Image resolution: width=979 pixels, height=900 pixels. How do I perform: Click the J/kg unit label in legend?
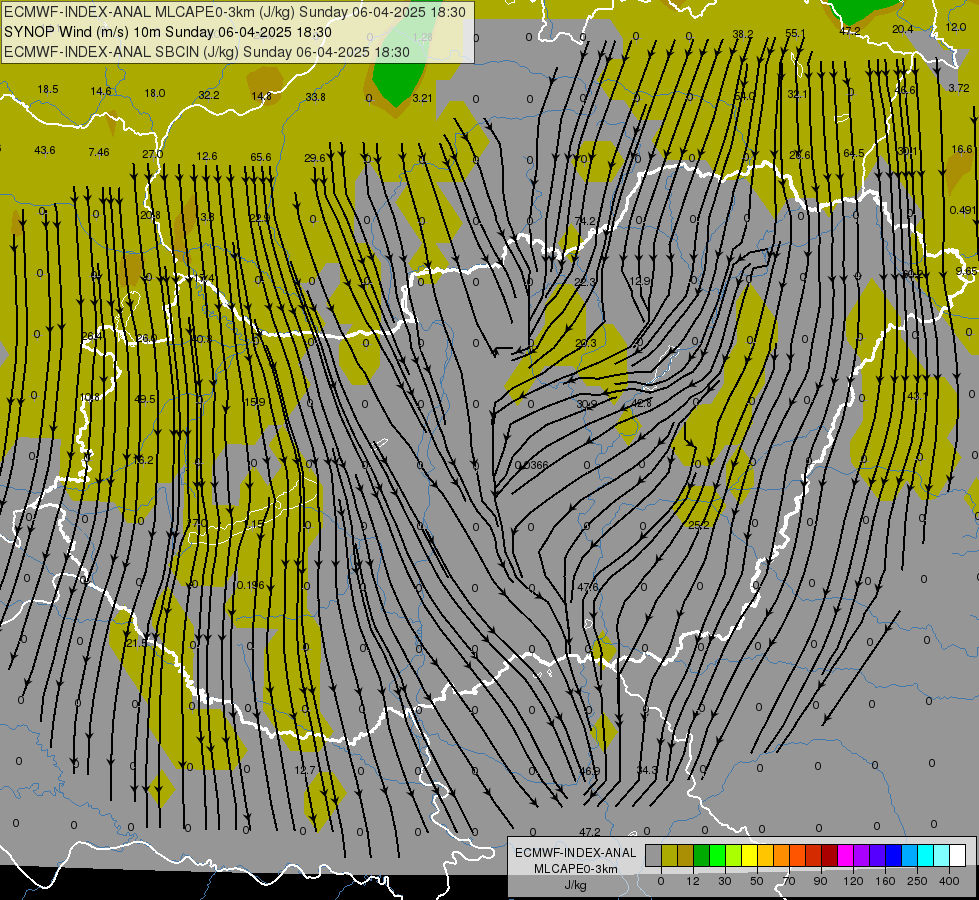coord(576,885)
